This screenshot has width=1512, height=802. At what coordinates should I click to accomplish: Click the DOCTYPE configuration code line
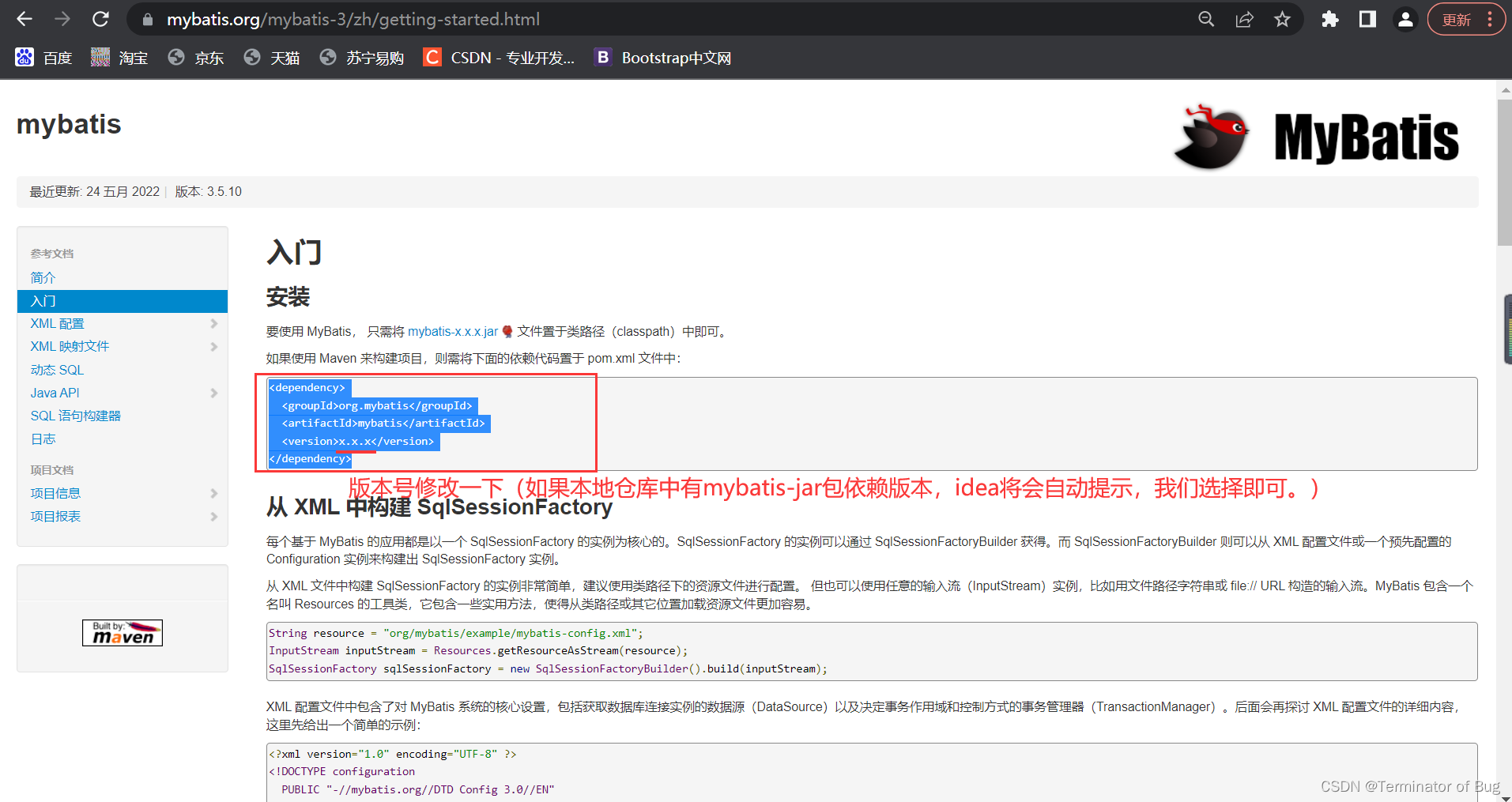click(x=341, y=771)
